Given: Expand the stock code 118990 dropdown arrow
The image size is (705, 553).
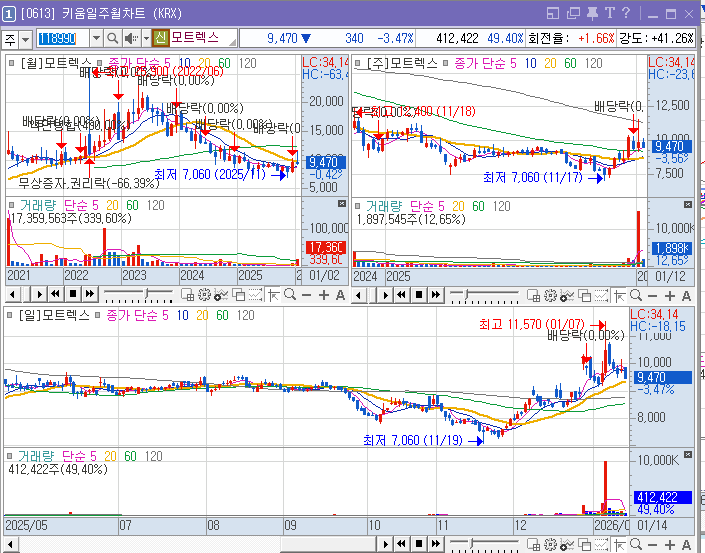Looking at the screenshot, I should 96,39.
